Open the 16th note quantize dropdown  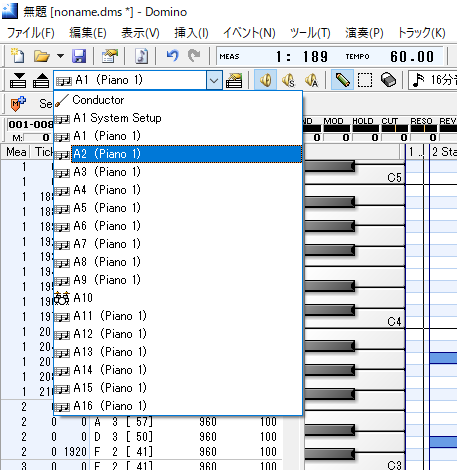coord(433,80)
